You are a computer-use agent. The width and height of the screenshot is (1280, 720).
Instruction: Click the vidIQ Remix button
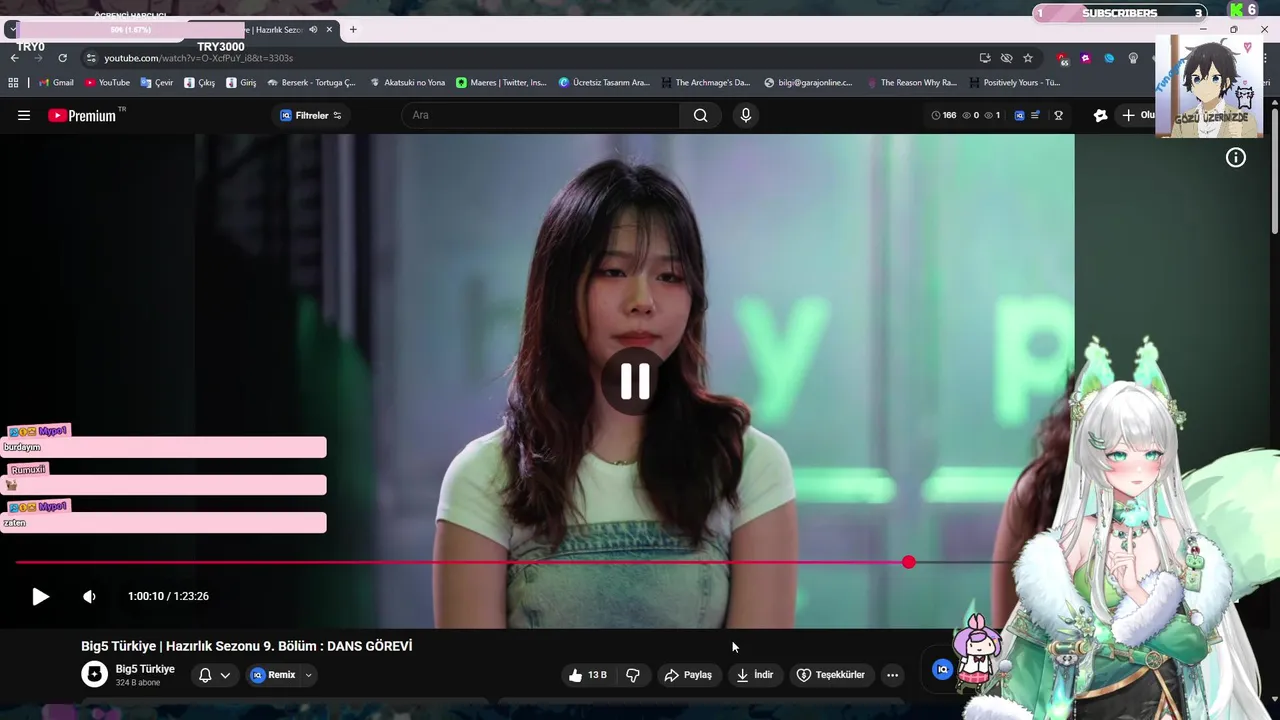(273, 675)
